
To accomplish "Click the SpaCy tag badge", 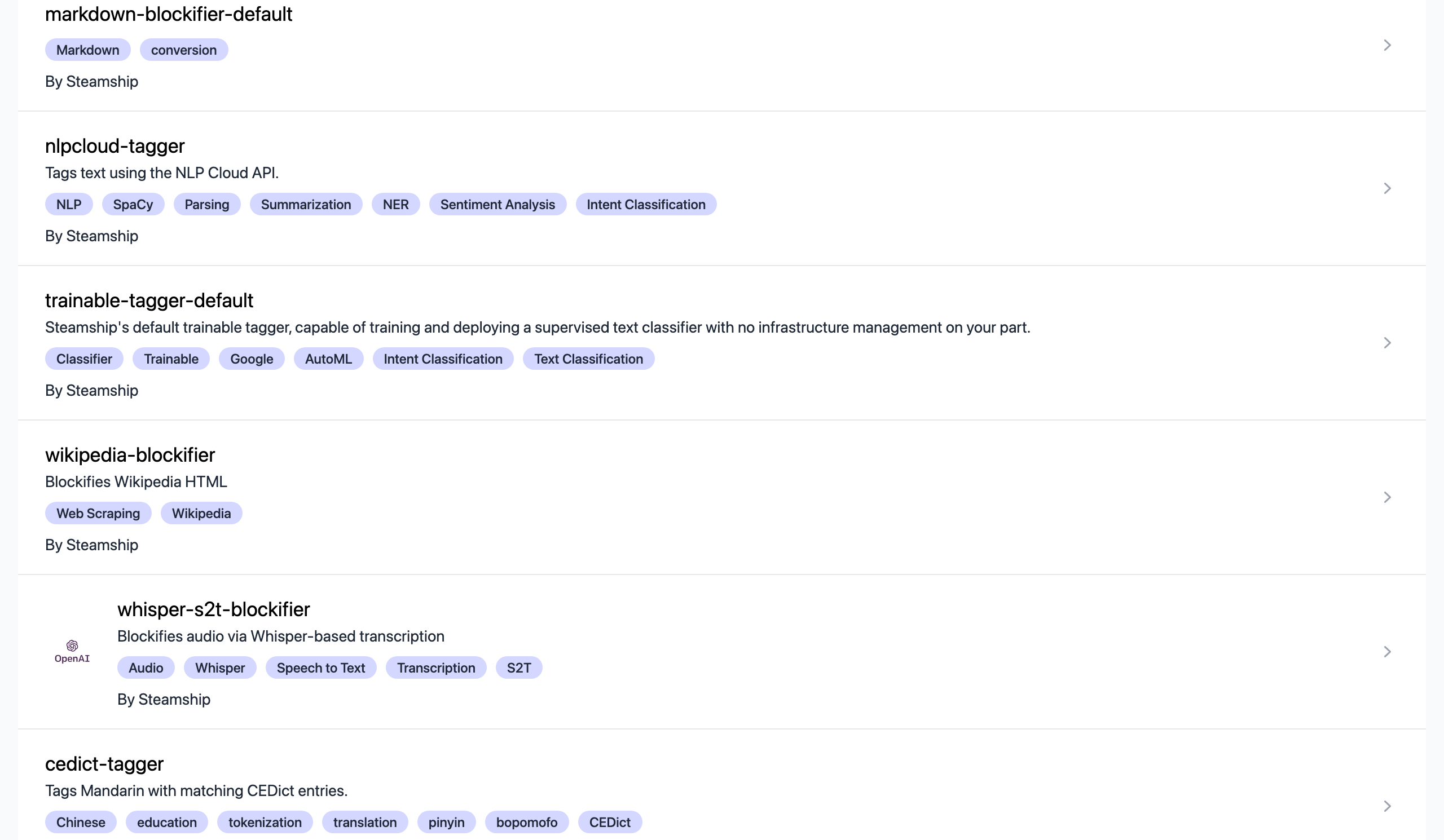I will click(x=133, y=205).
